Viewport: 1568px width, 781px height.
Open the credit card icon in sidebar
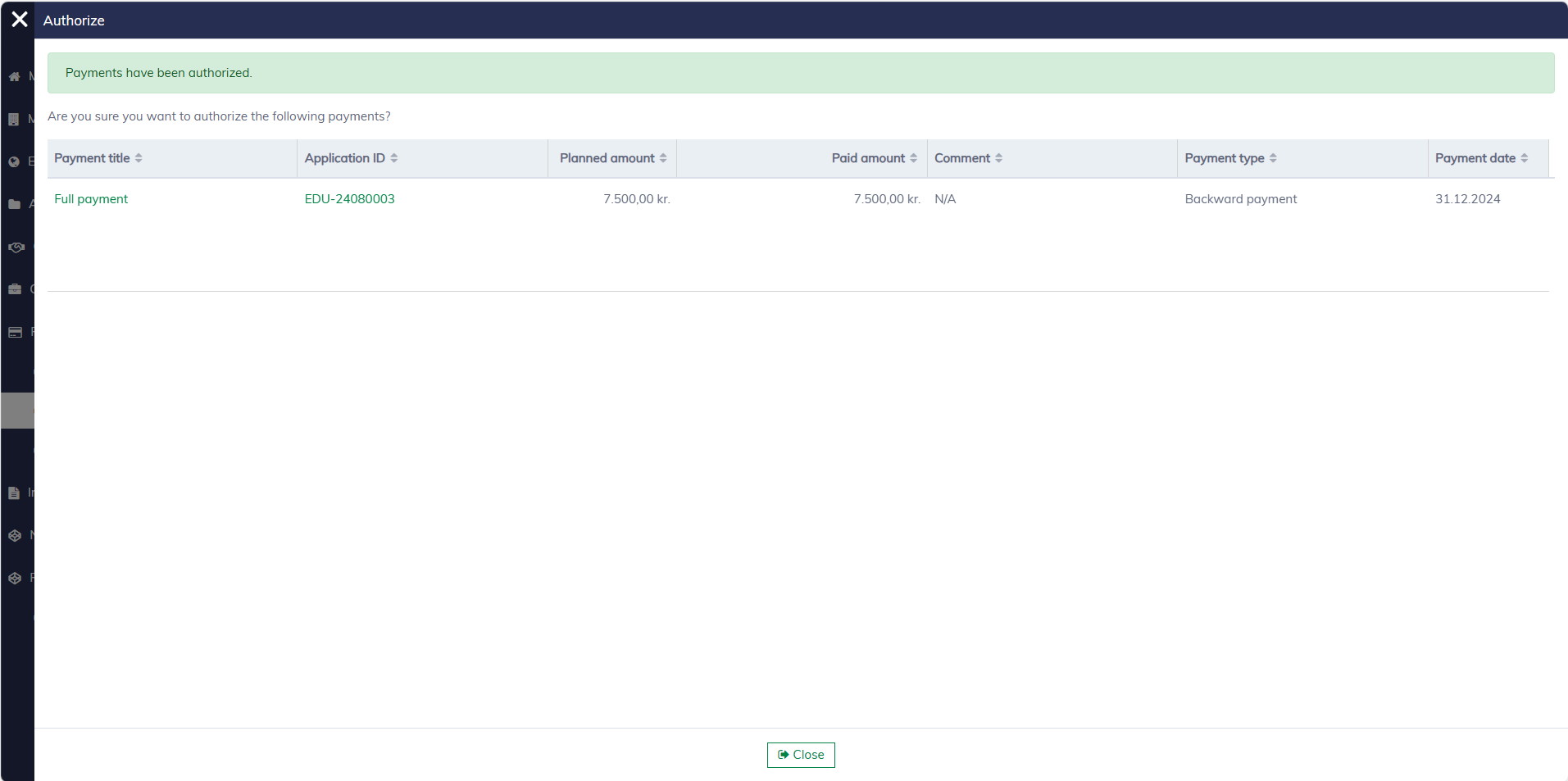(x=15, y=332)
